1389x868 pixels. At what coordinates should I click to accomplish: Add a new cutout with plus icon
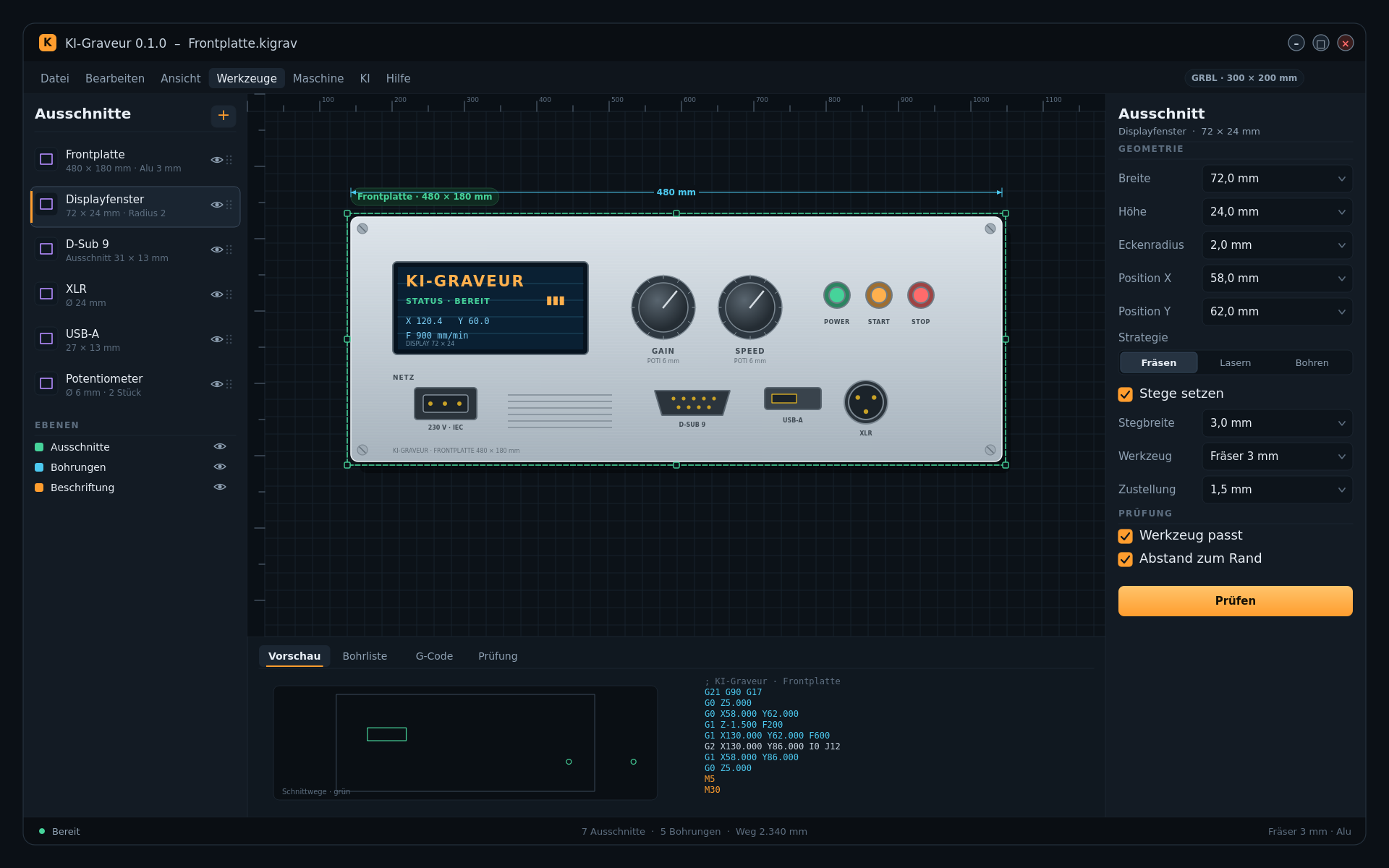(x=224, y=116)
